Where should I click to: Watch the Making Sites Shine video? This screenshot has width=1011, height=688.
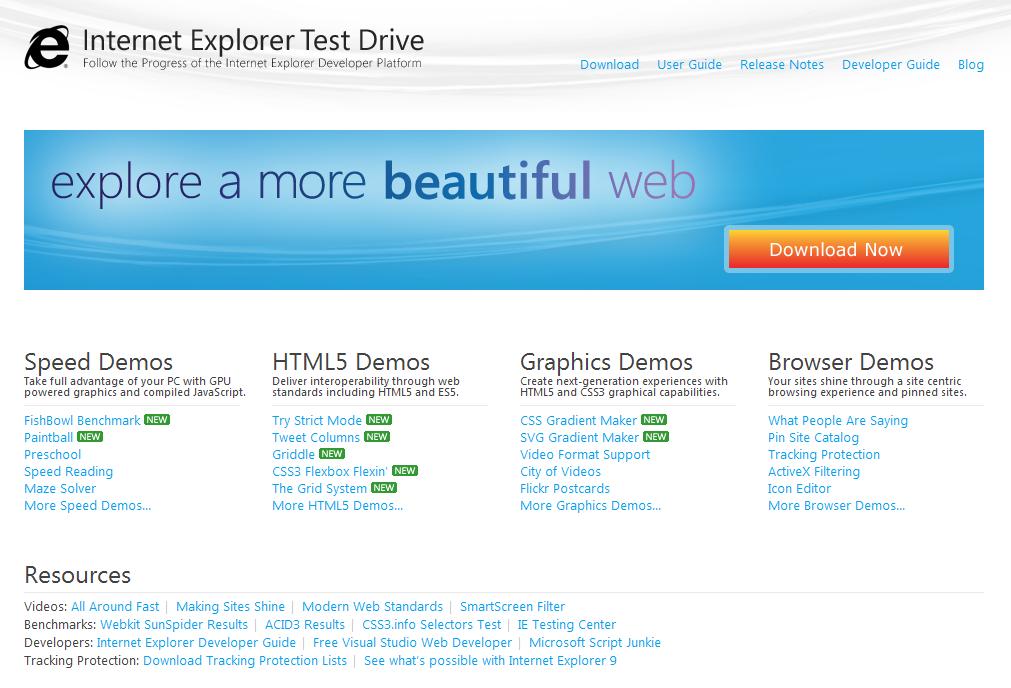tap(230, 607)
